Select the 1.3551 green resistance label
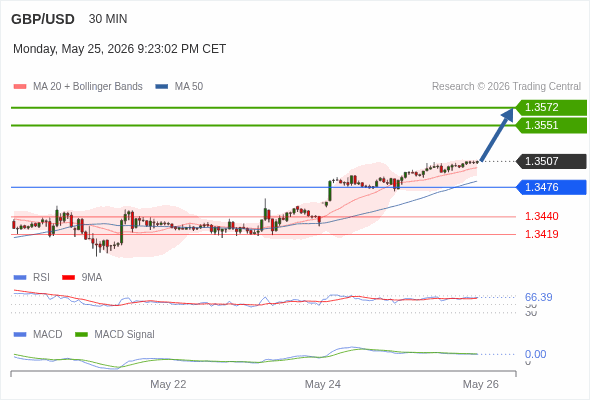590x400 pixels. 551,125
